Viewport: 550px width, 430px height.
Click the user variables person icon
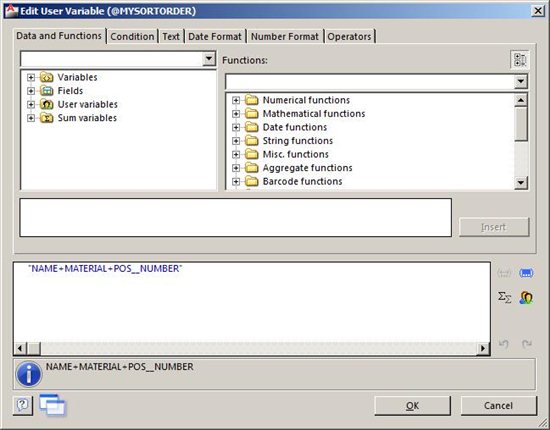click(526, 297)
